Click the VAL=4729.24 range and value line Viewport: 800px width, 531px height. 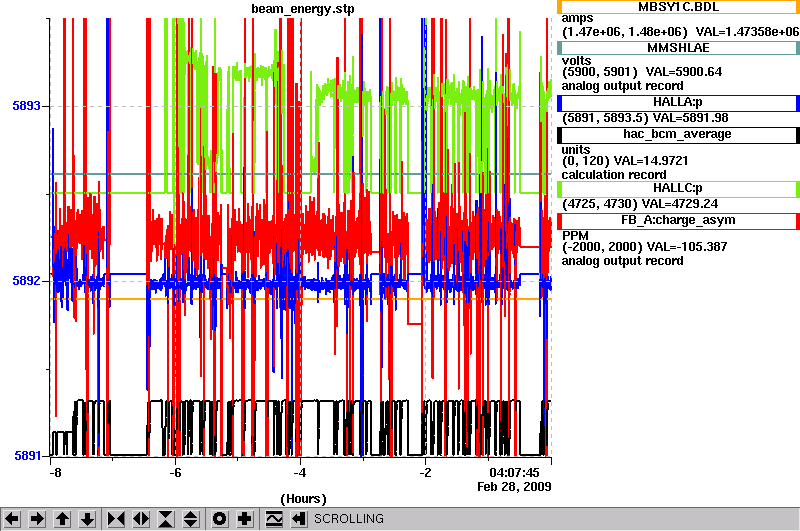640,204
